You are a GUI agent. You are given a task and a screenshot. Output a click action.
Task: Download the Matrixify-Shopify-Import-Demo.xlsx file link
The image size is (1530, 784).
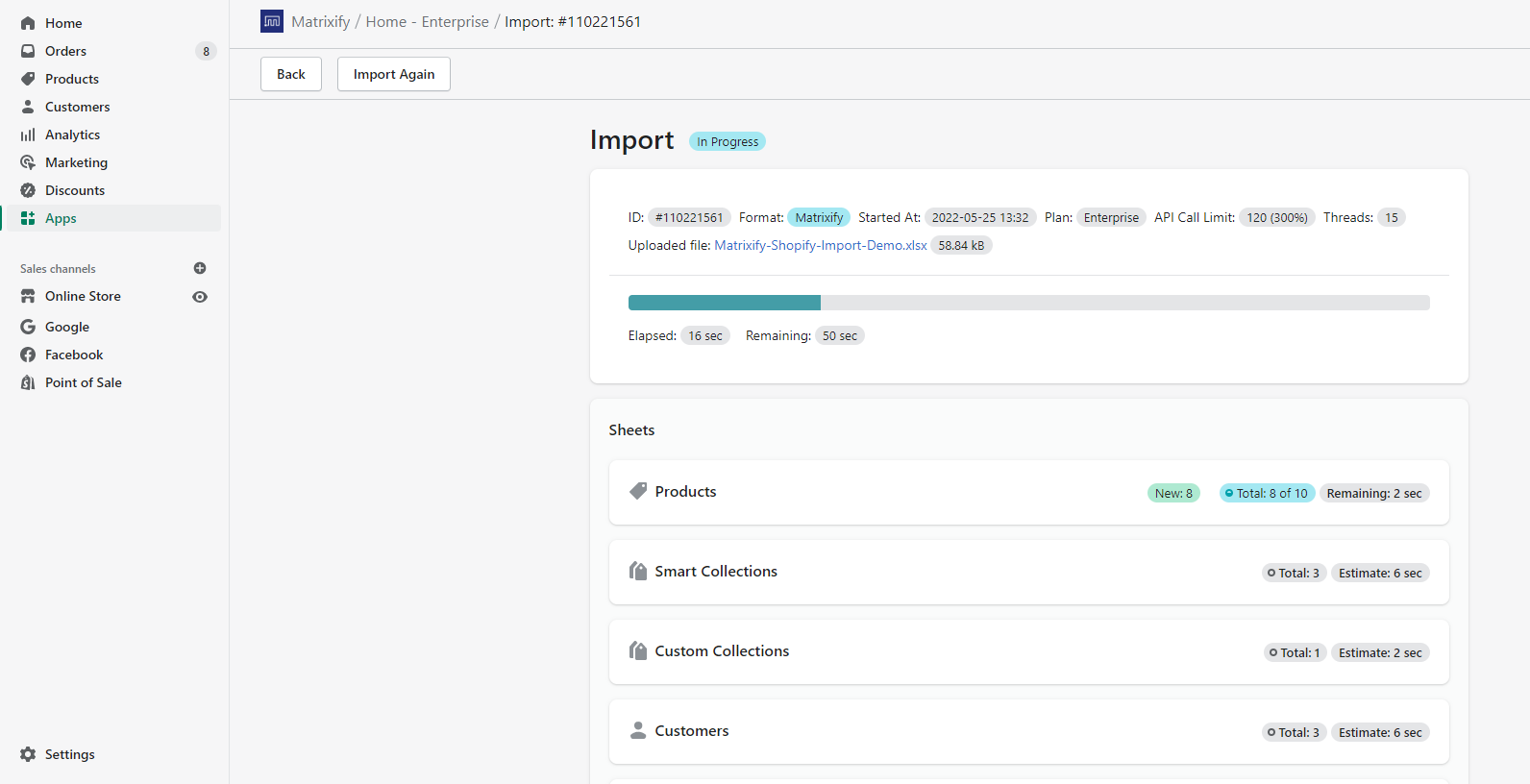(821, 245)
